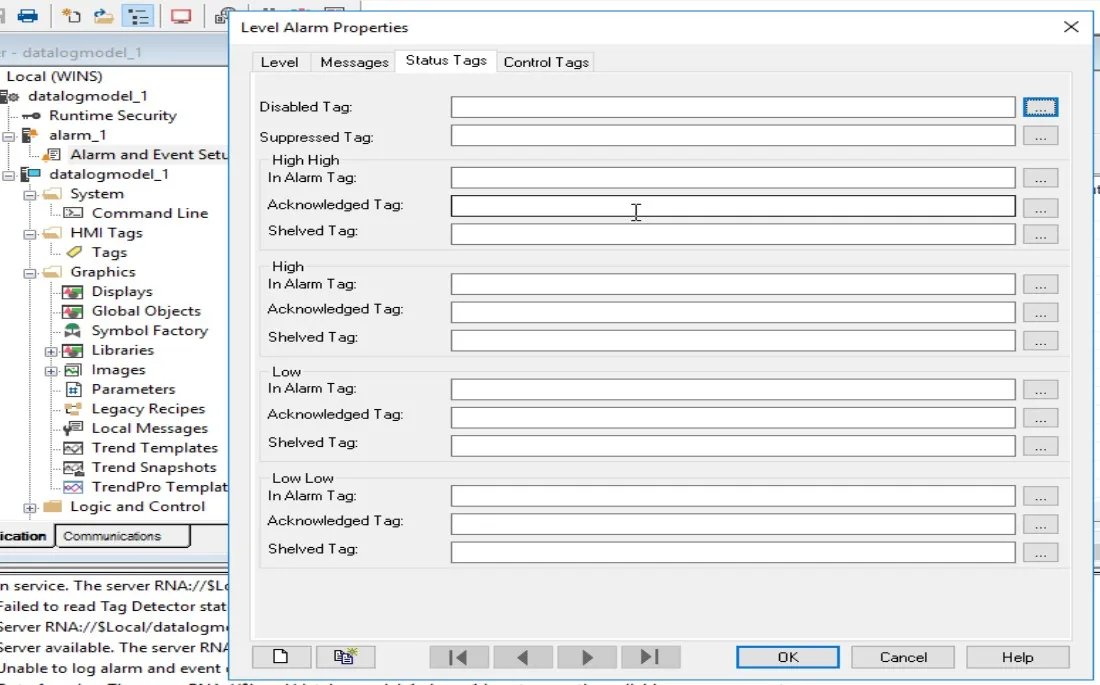Switch to the Level tab
This screenshot has height=685, width=1100.
[x=279, y=62]
